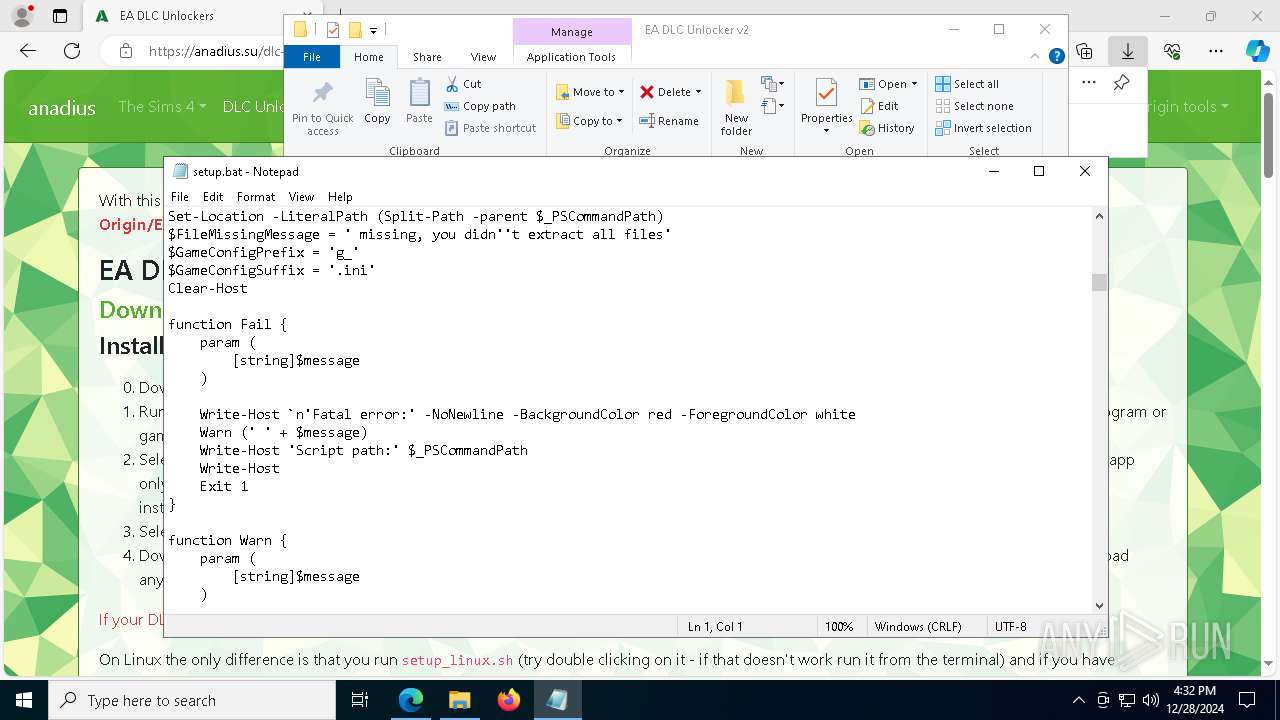The image size is (1280, 720).
Task: Open Edge Tab actions menu icon
Action: point(60,16)
